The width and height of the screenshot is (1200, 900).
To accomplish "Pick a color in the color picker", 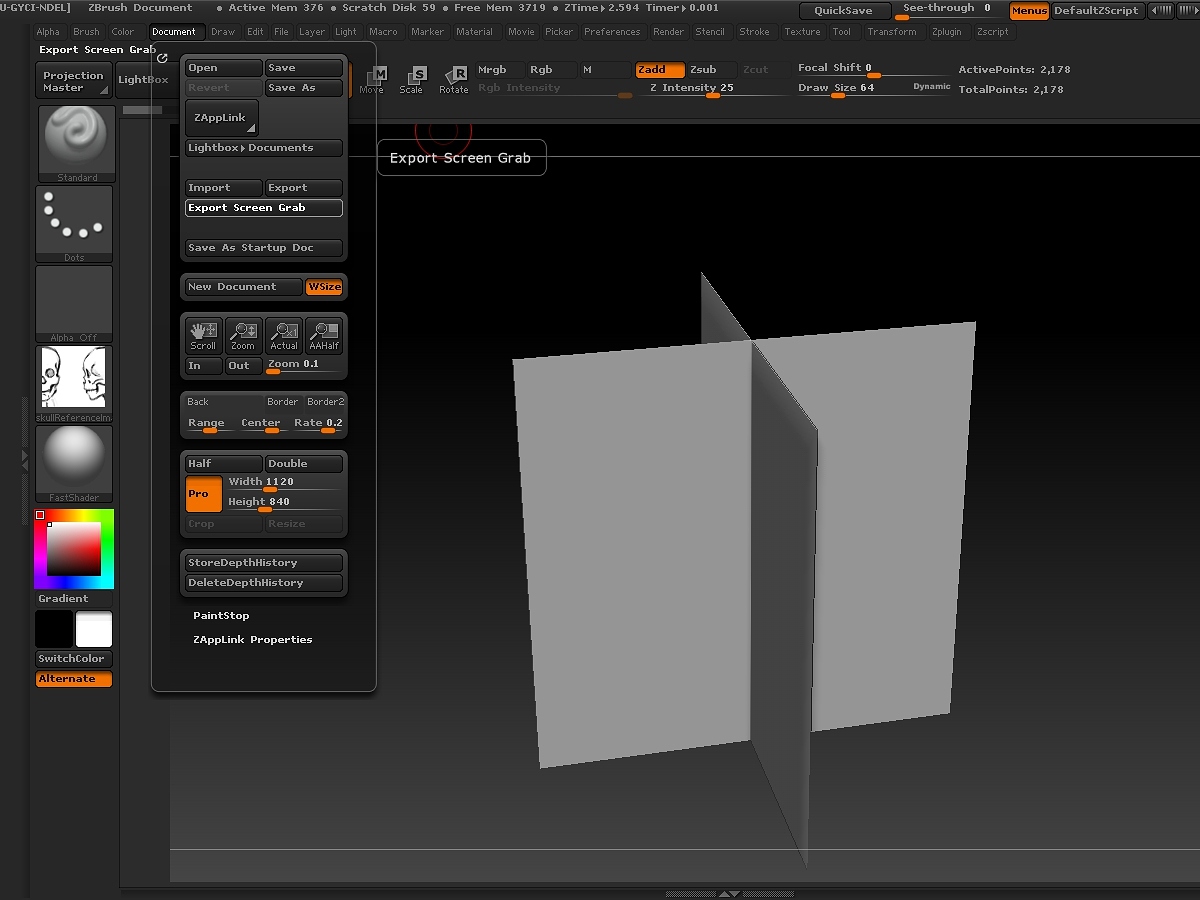I will [74, 548].
